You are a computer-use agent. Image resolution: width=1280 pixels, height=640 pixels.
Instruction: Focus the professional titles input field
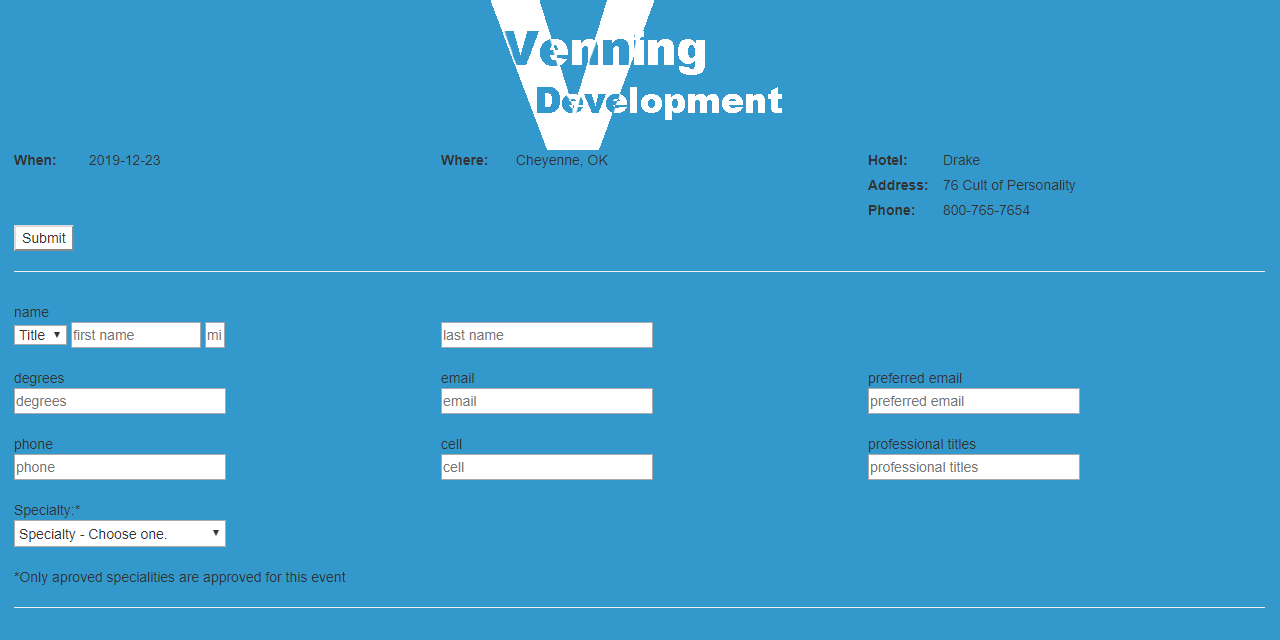tap(974, 467)
